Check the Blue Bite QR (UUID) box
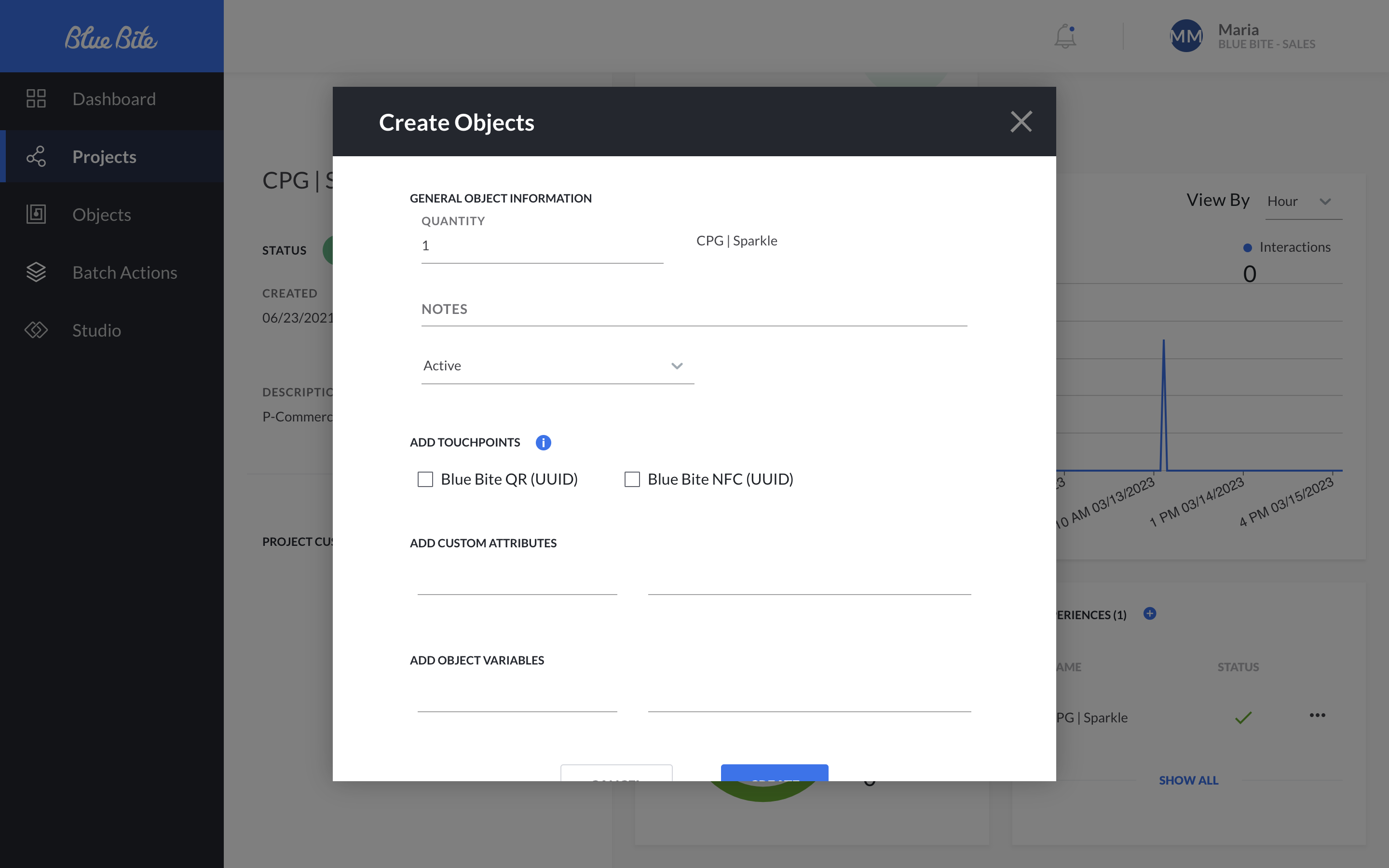The height and width of the screenshot is (868, 1389). [425, 479]
